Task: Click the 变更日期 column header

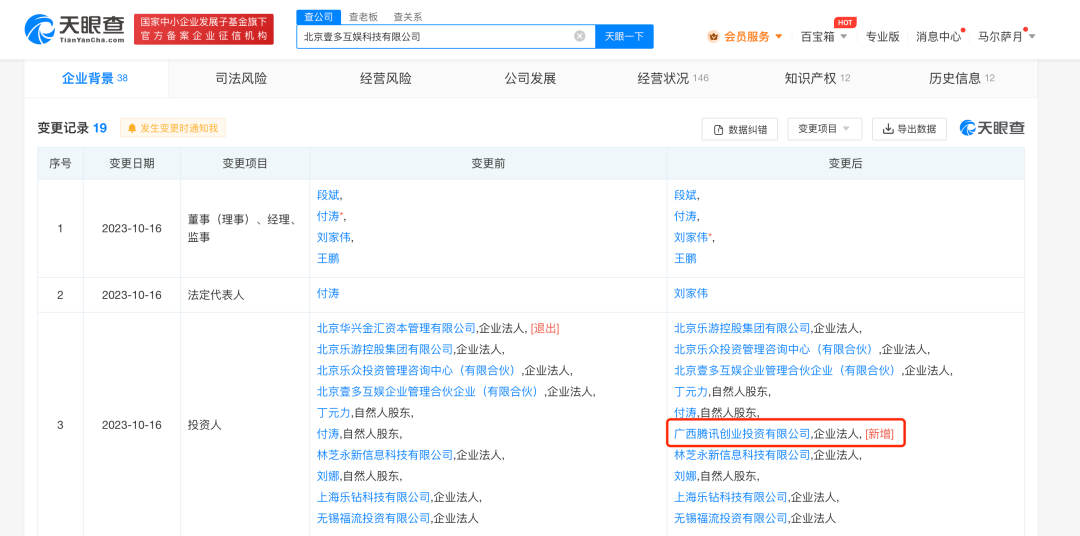Action: 132,163
